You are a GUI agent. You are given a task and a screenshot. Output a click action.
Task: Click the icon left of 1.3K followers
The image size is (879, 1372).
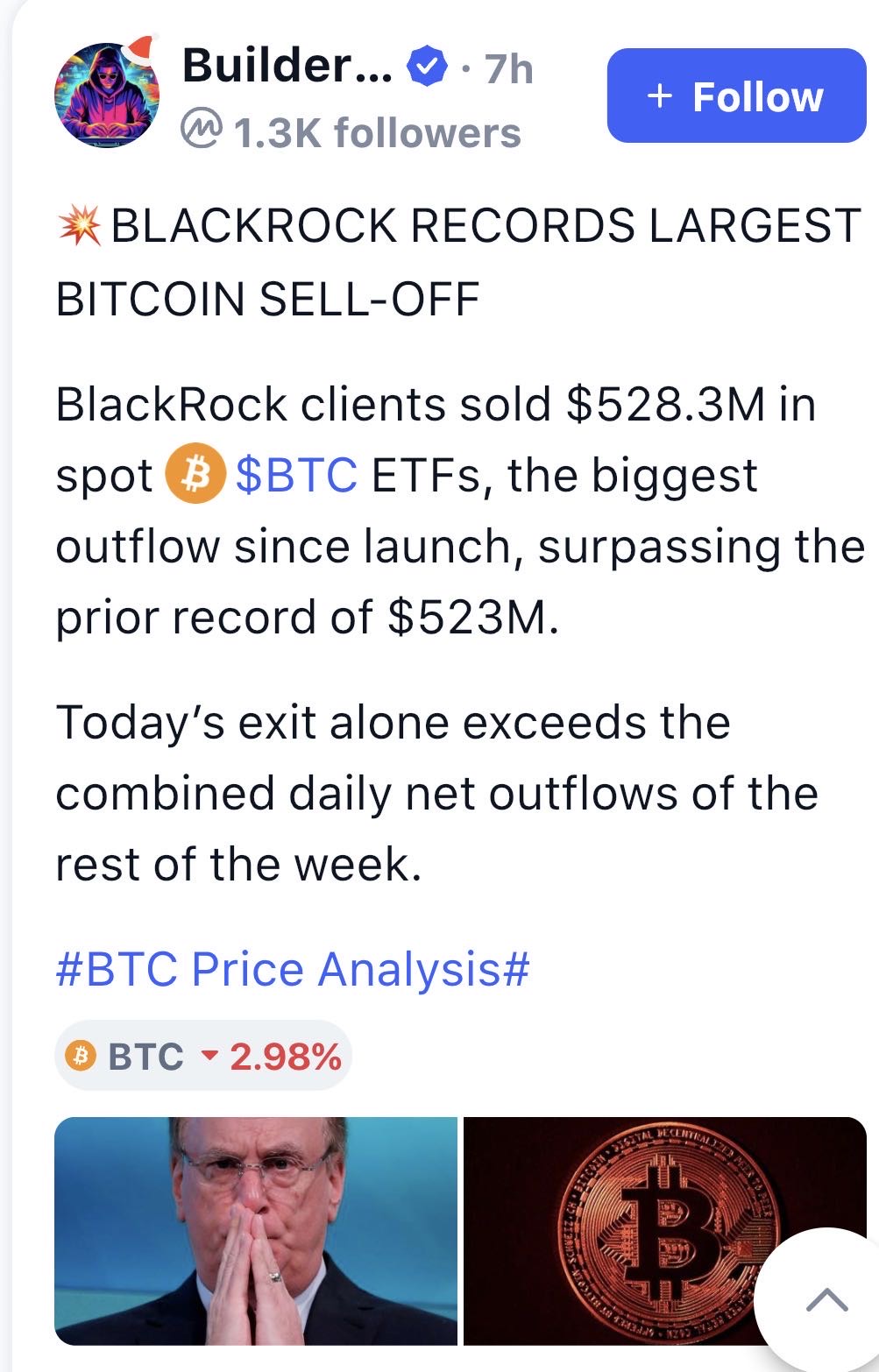(x=201, y=131)
